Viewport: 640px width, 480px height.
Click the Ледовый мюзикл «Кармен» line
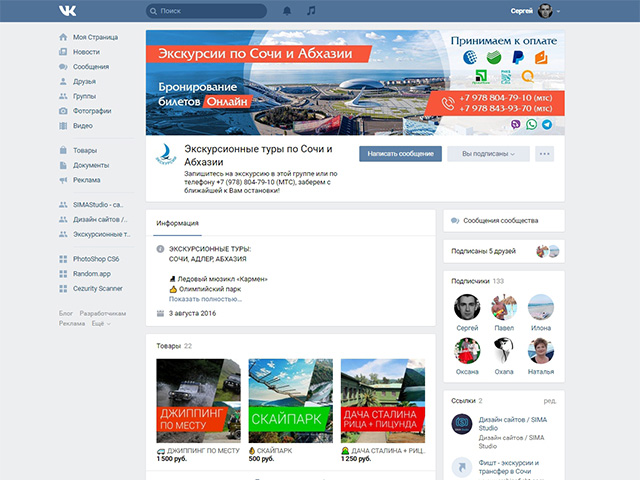(x=218, y=279)
